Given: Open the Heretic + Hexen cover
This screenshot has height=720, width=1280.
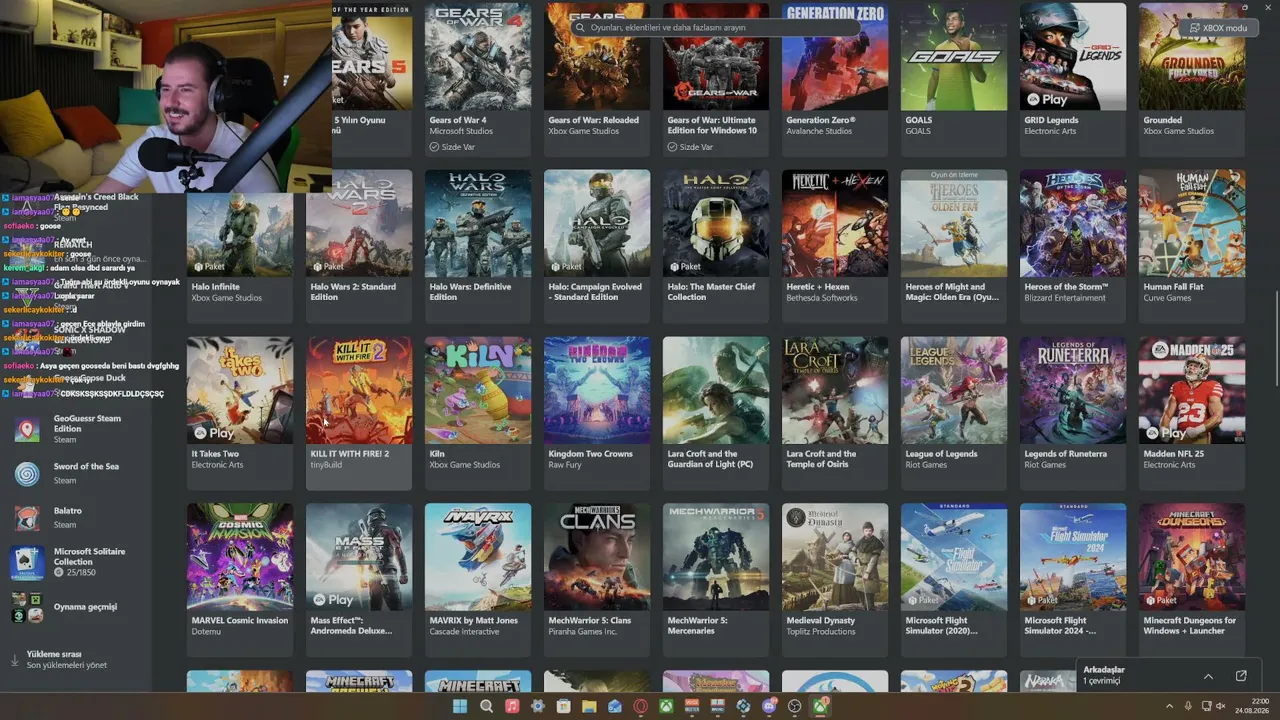Looking at the screenshot, I should [835, 223].
